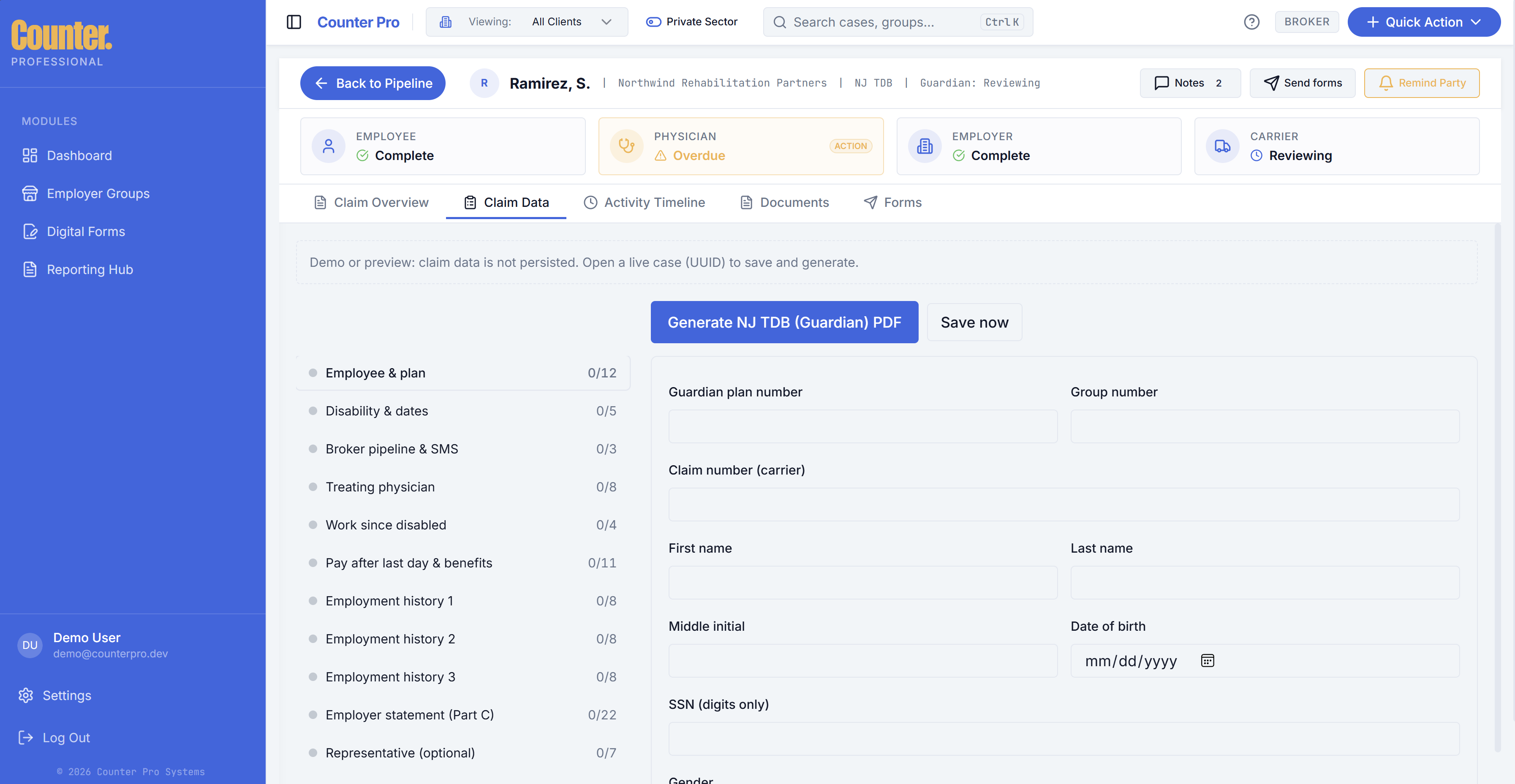Collapse the sidebar panel icon
Viewport: 1515px width, 784px height.
[294, 22]
